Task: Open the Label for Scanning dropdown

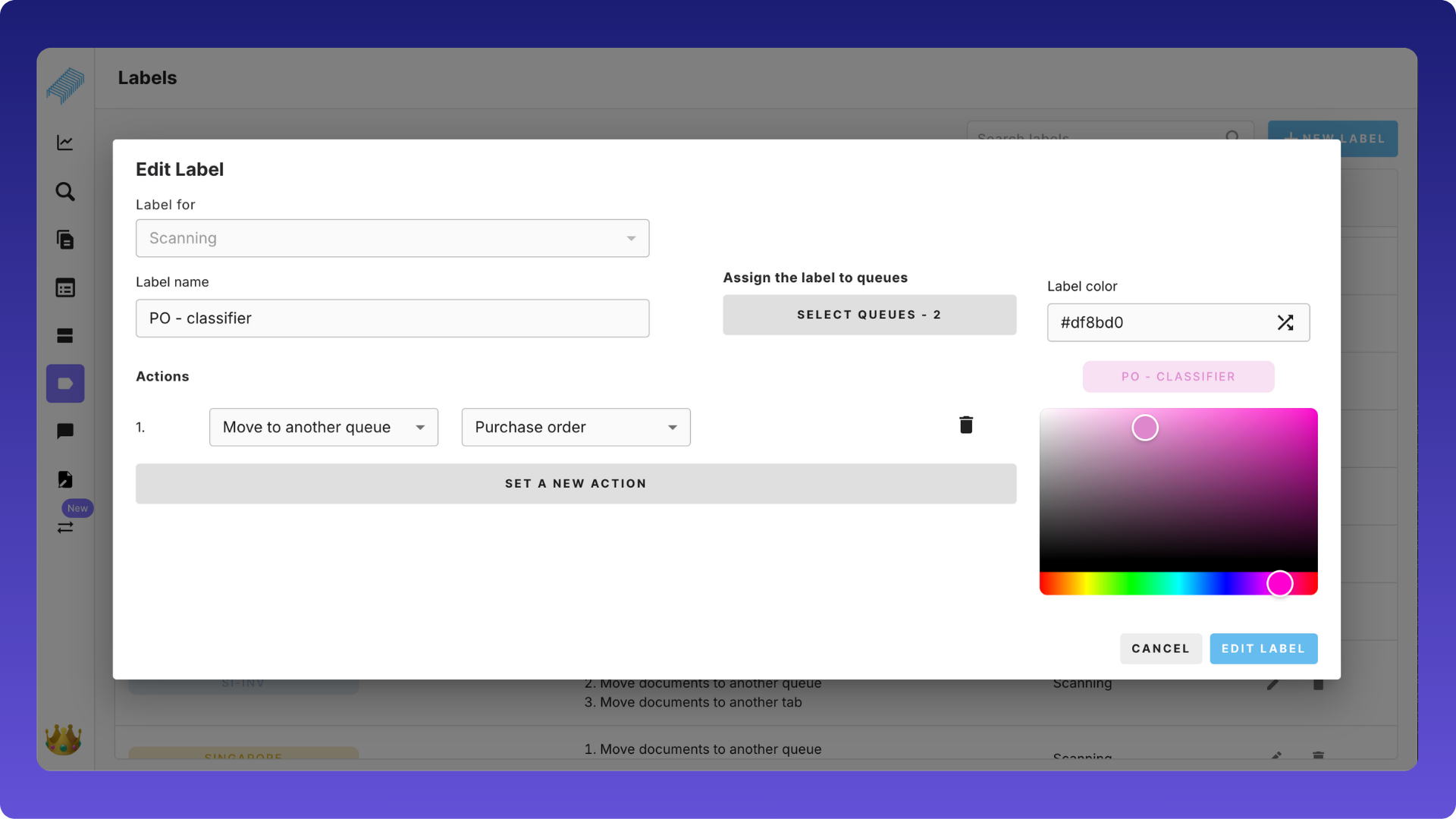Action: point(392,238)
